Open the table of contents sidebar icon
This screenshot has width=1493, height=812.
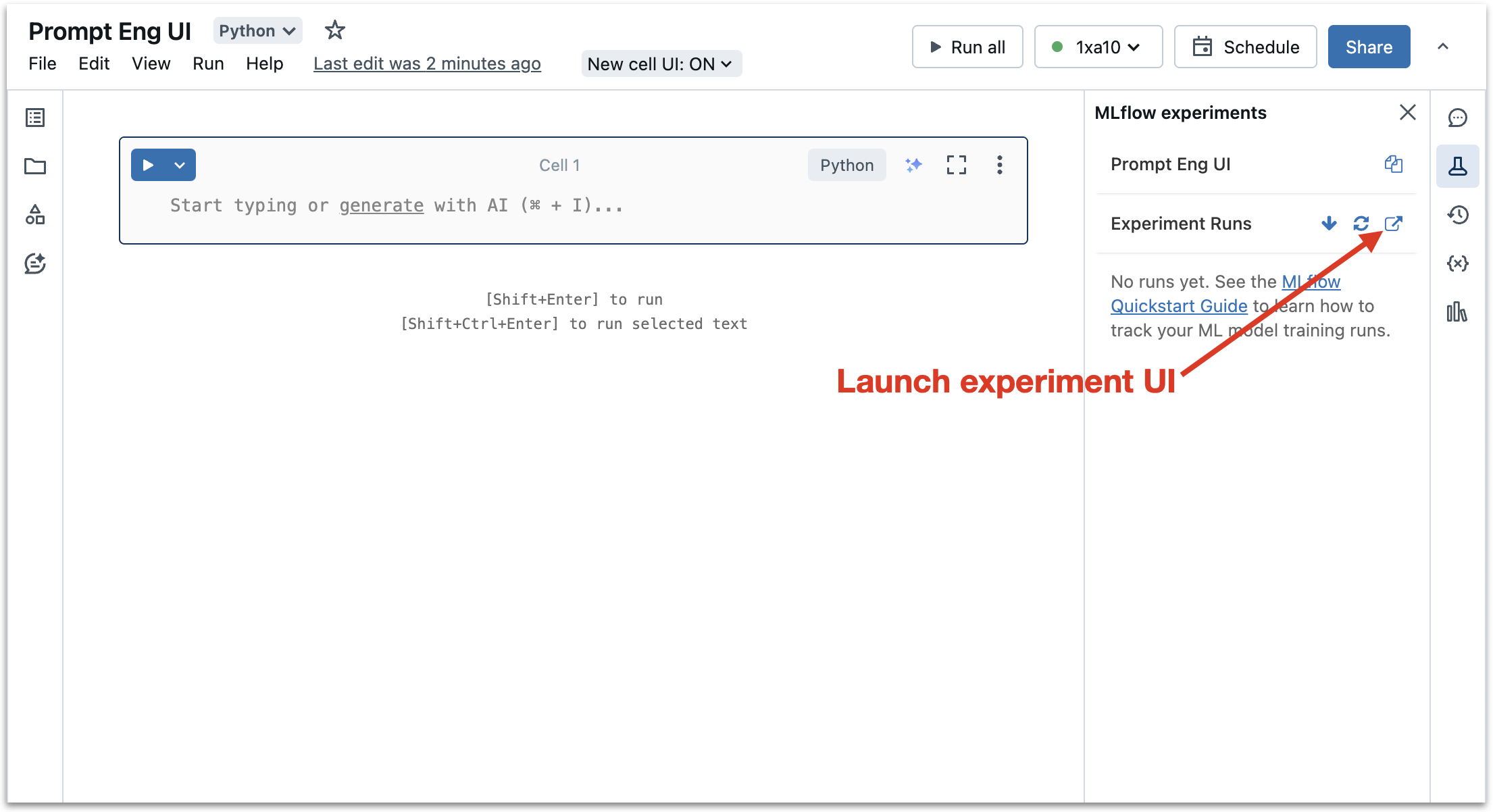pos(35,118)
